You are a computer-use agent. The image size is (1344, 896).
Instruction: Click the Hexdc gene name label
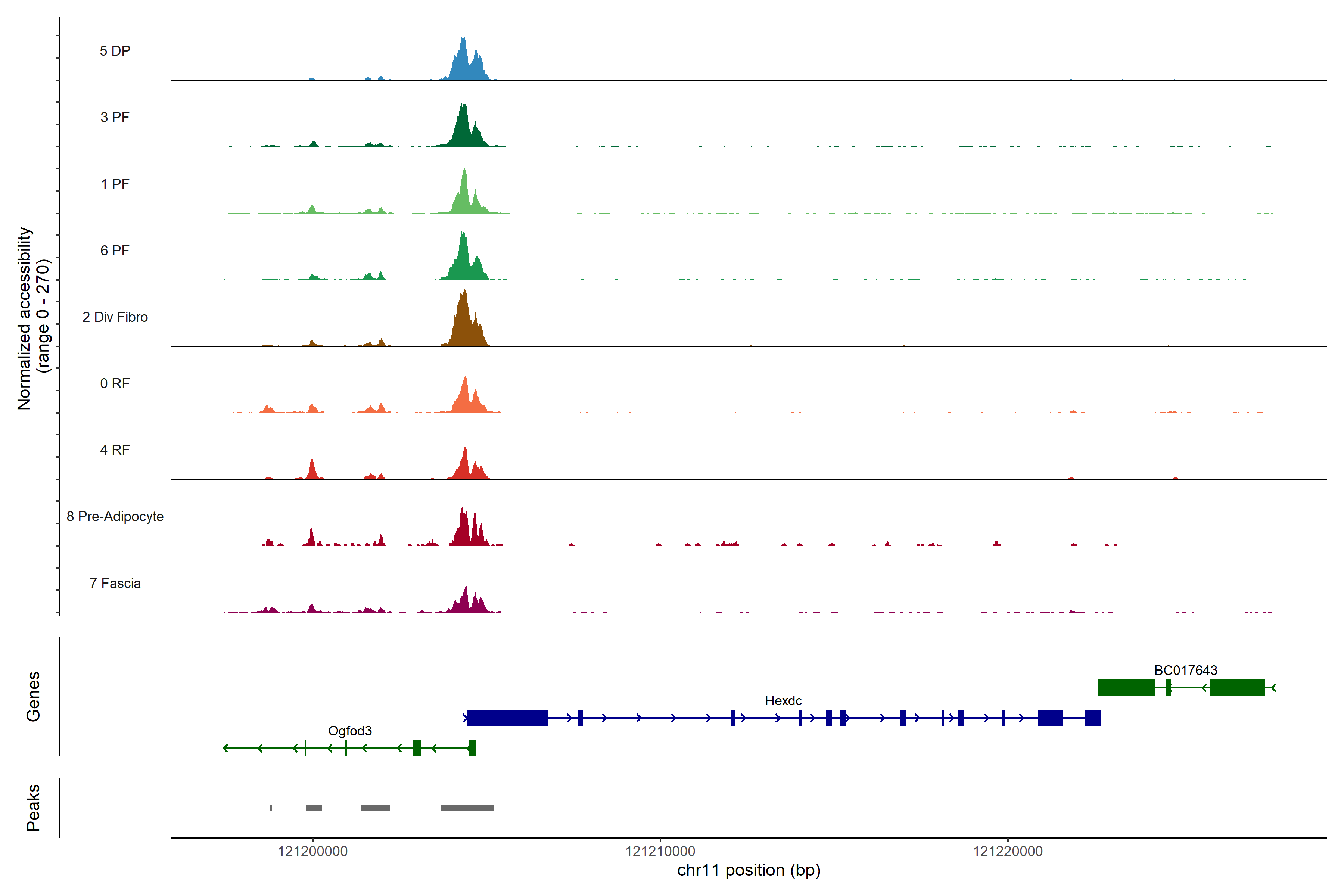(x=783, y=701)
